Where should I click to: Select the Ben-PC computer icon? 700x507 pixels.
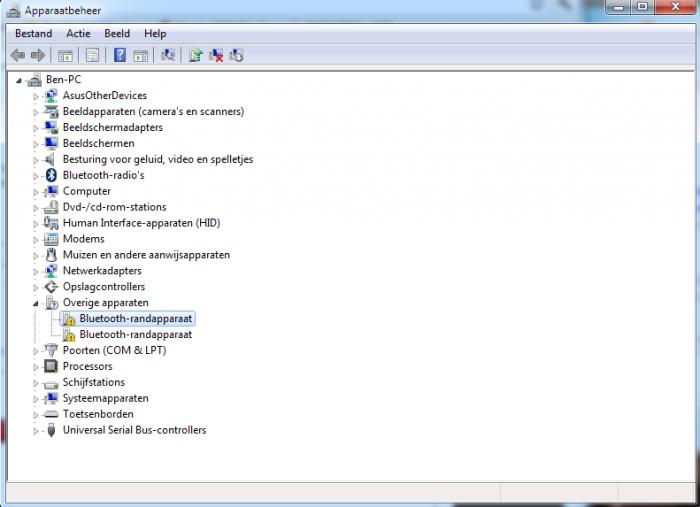[34, 80]
